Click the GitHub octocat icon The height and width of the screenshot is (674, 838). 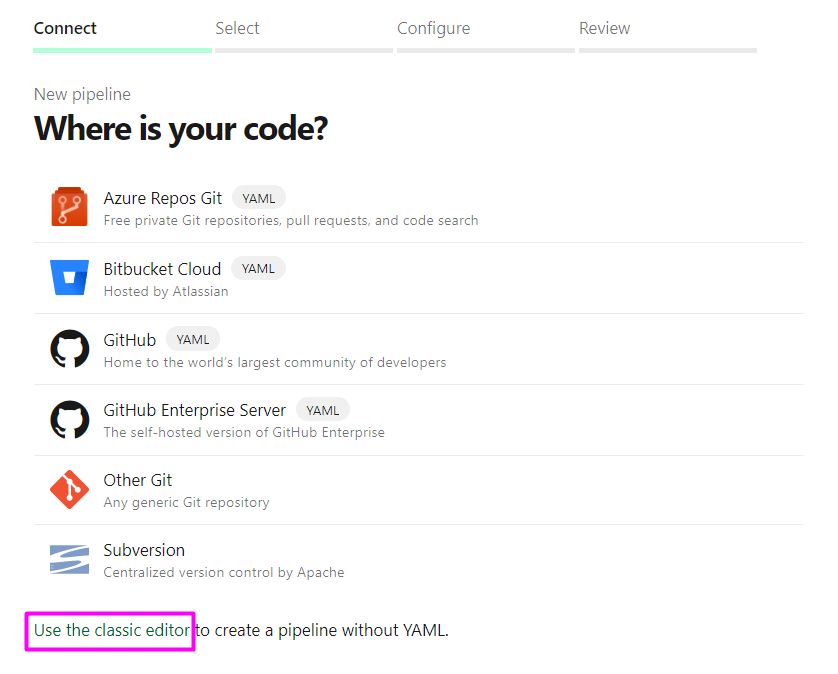coord(69,348)
